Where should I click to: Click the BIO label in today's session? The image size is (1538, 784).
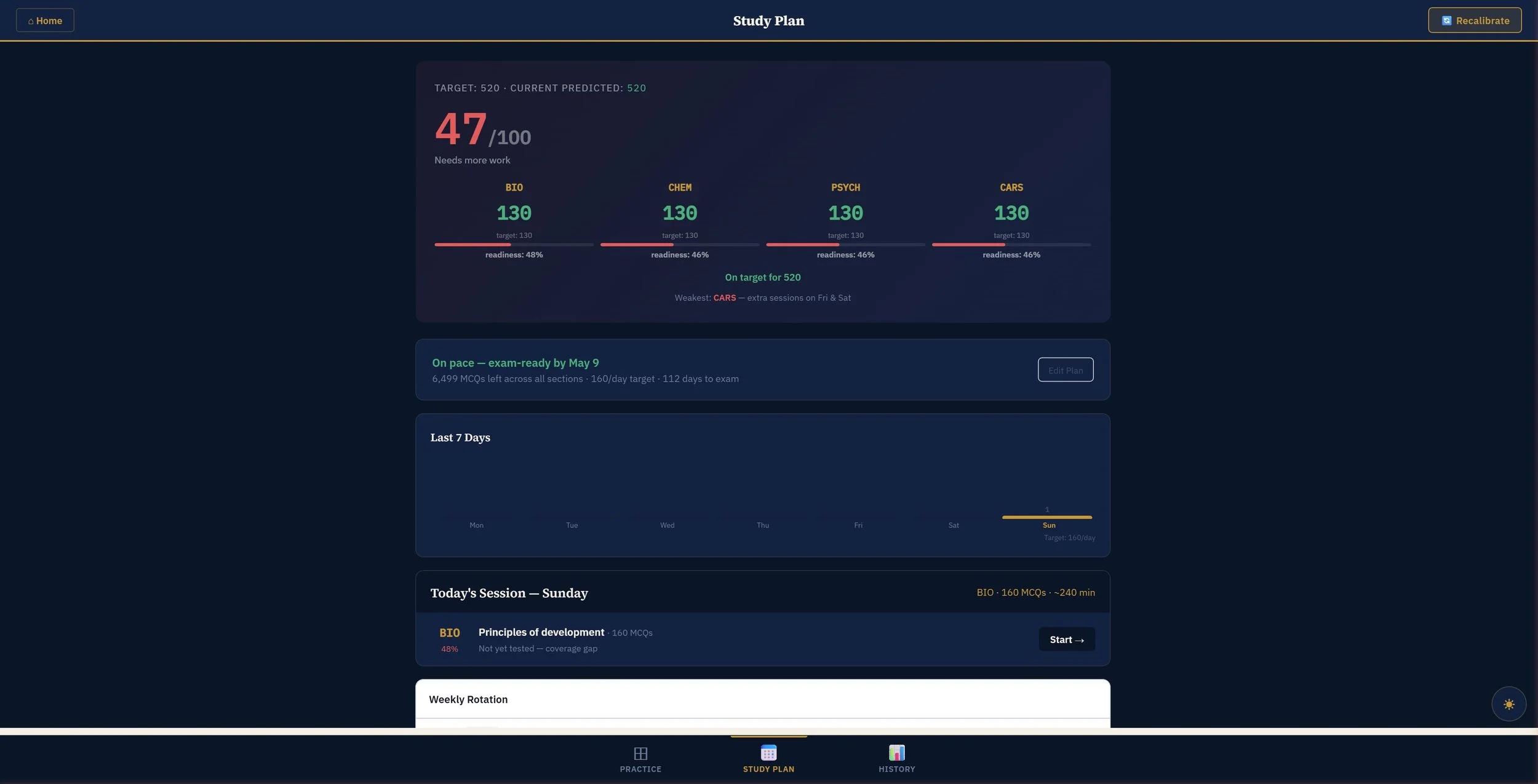(x=449, y=633)
